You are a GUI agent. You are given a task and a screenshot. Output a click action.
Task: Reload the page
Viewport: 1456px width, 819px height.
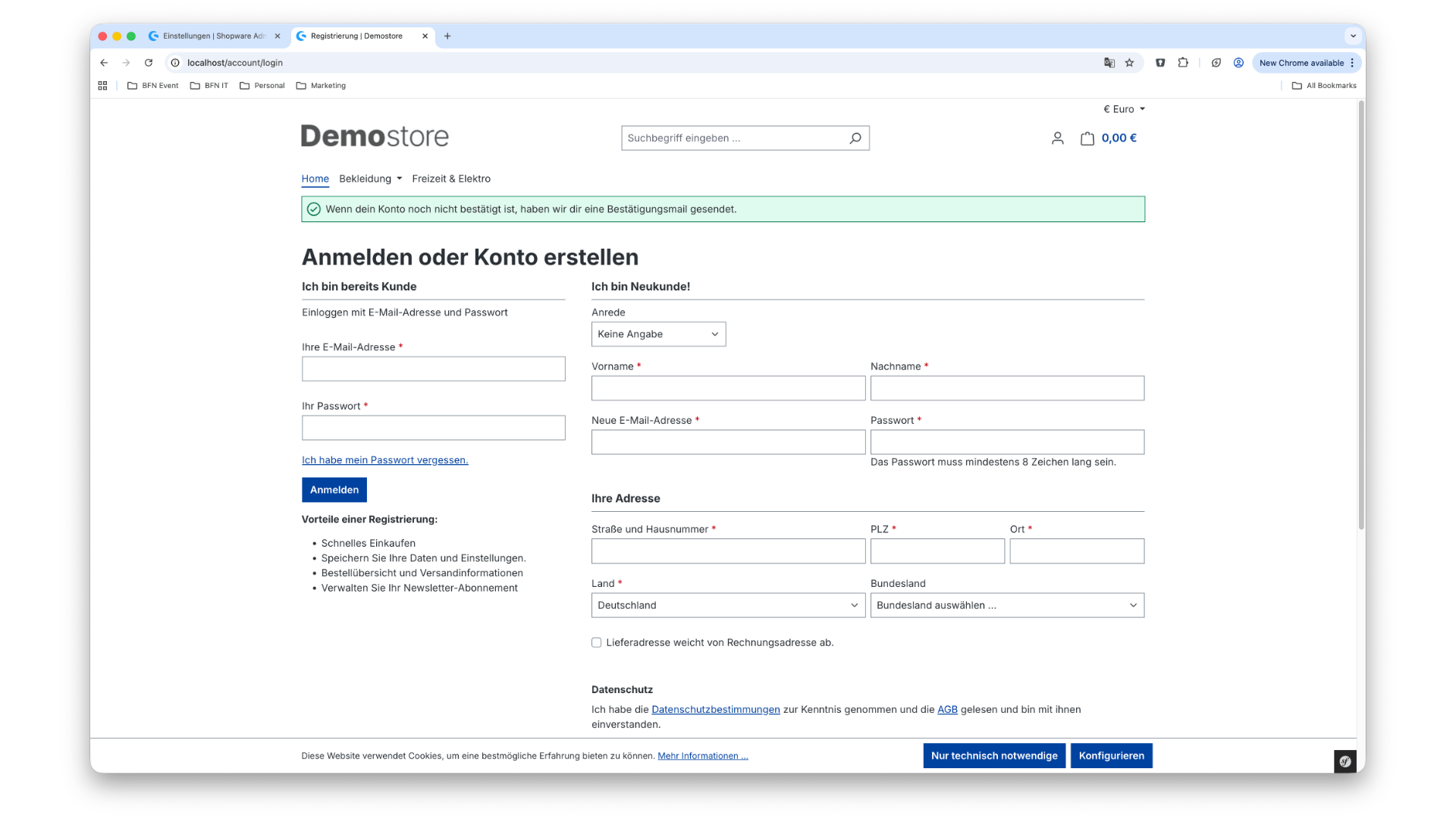(x=149, y=63)
